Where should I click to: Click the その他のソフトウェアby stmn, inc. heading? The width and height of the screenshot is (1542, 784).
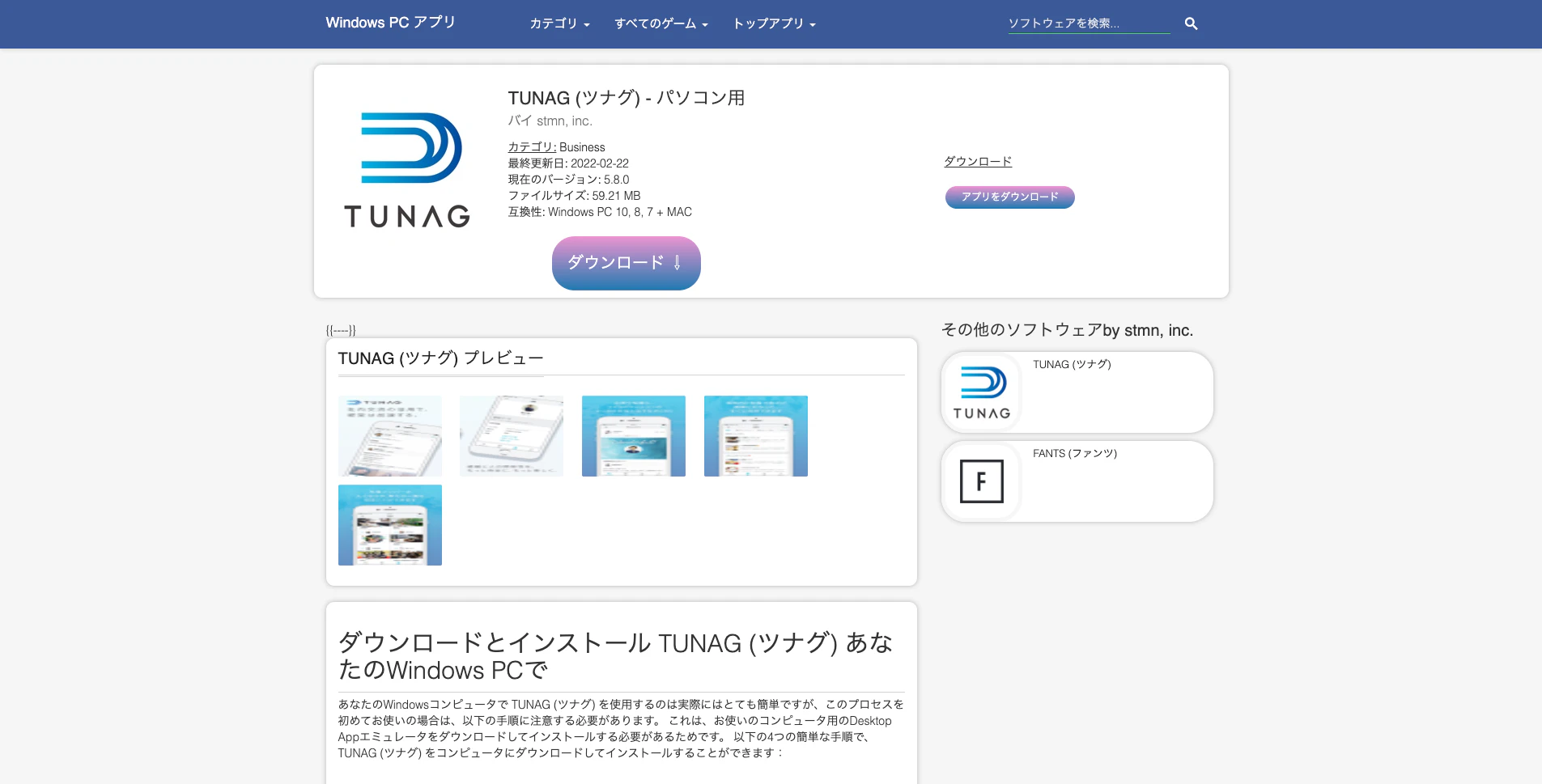[x=1067, y=330]
